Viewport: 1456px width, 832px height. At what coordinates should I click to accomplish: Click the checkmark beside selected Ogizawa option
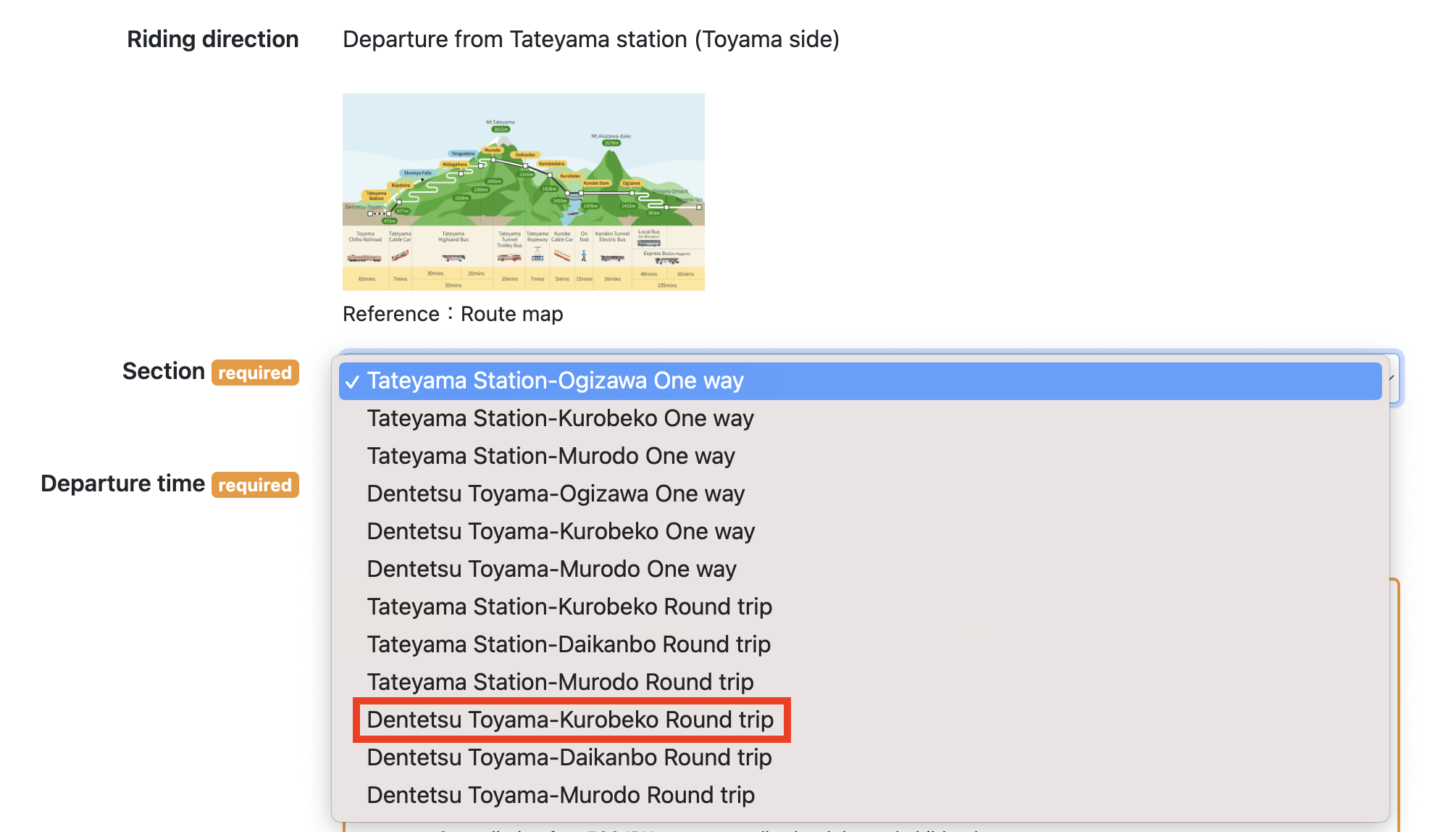pyautogui.click(x=352, y=382)
